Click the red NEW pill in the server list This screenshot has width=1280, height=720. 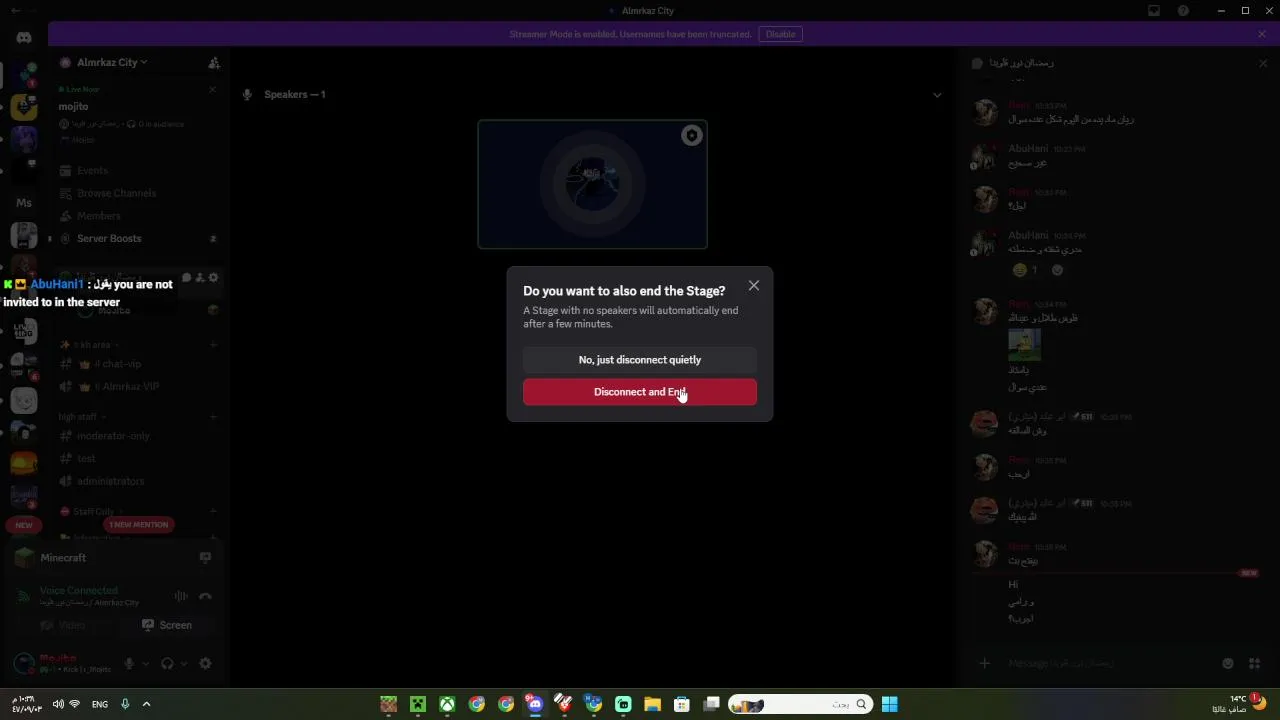pyautogui.click(x=24, y=525)
